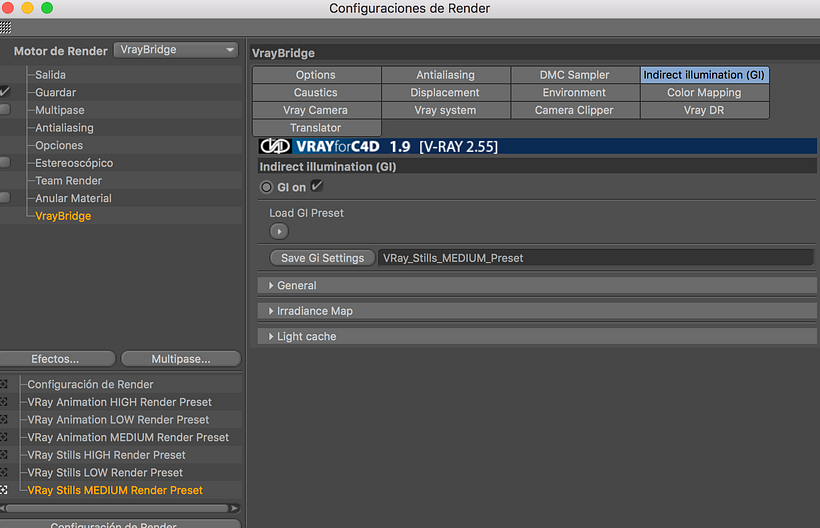Open the Color Mapping tab
This screenshot has width=820, height=528.
point(704,93)
